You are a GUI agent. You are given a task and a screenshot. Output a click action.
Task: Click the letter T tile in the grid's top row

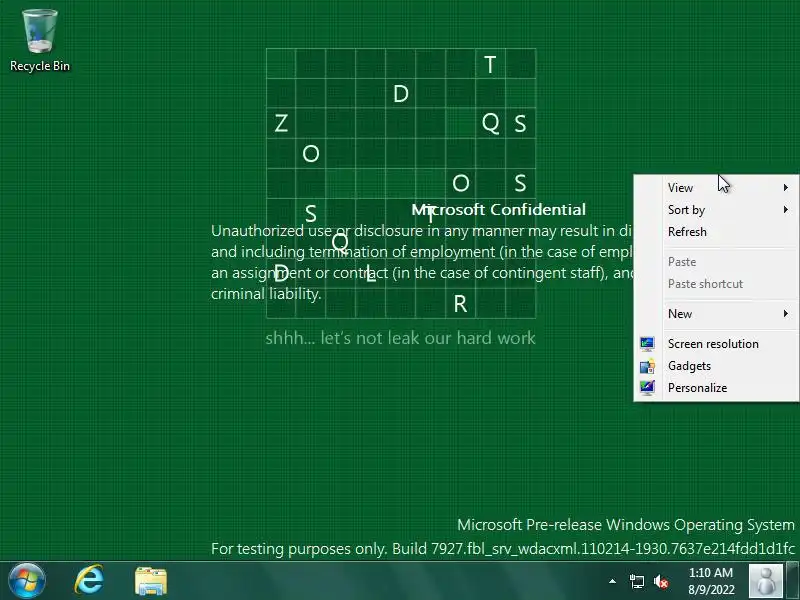(490, 64)
